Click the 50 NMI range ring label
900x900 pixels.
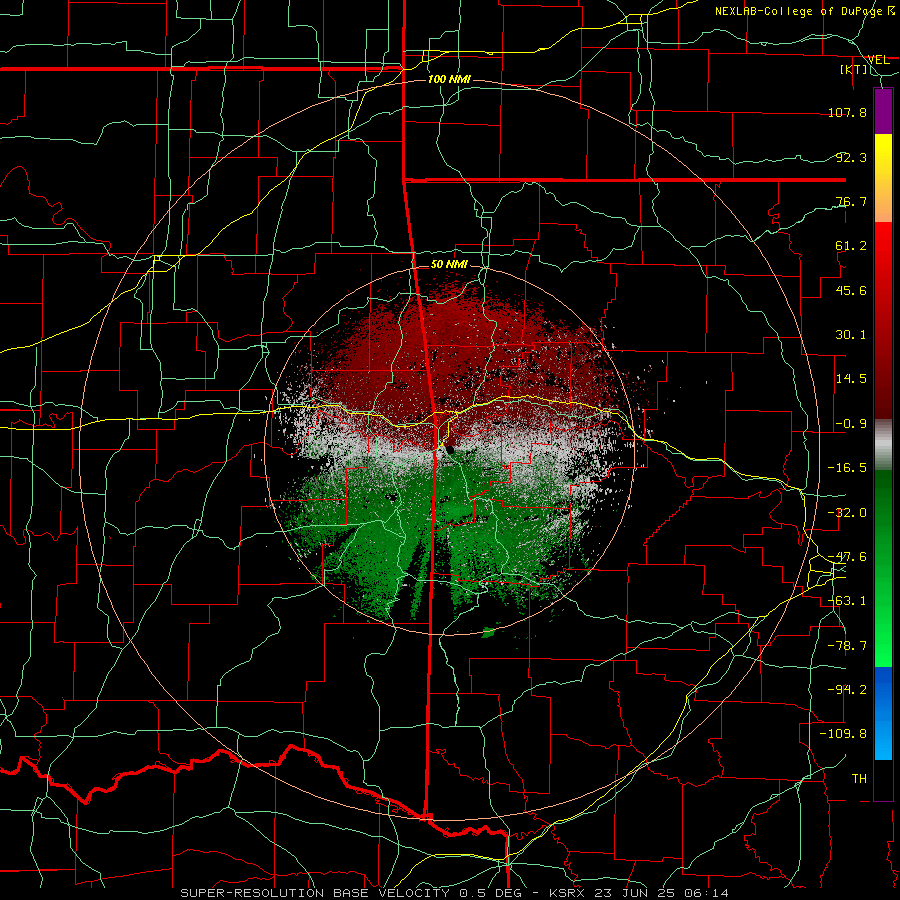[x=449, y=264]
